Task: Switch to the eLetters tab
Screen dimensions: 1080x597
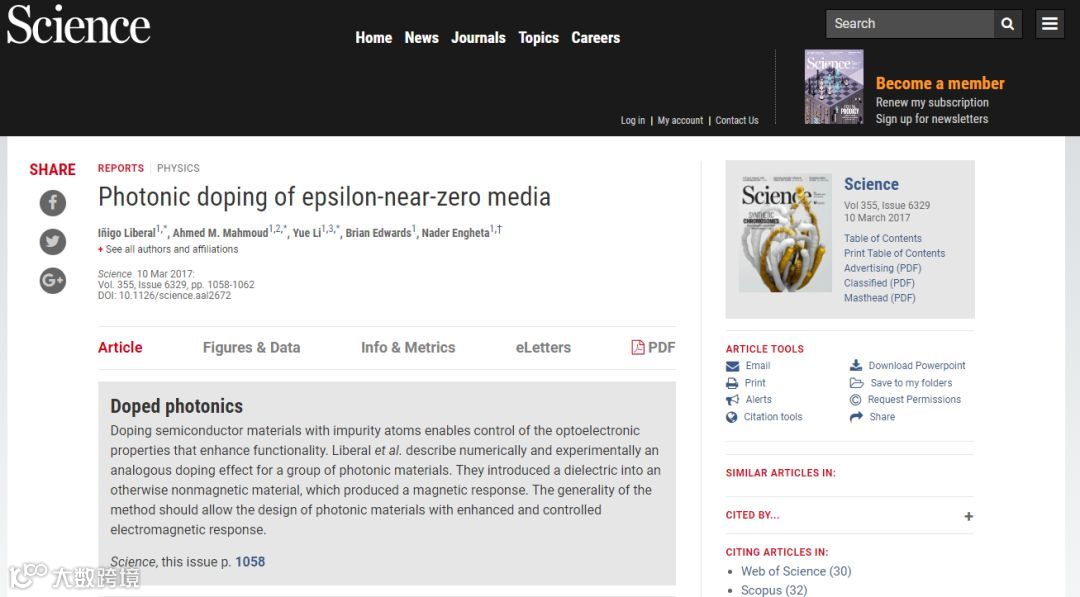Action: (x=543, y=347)
